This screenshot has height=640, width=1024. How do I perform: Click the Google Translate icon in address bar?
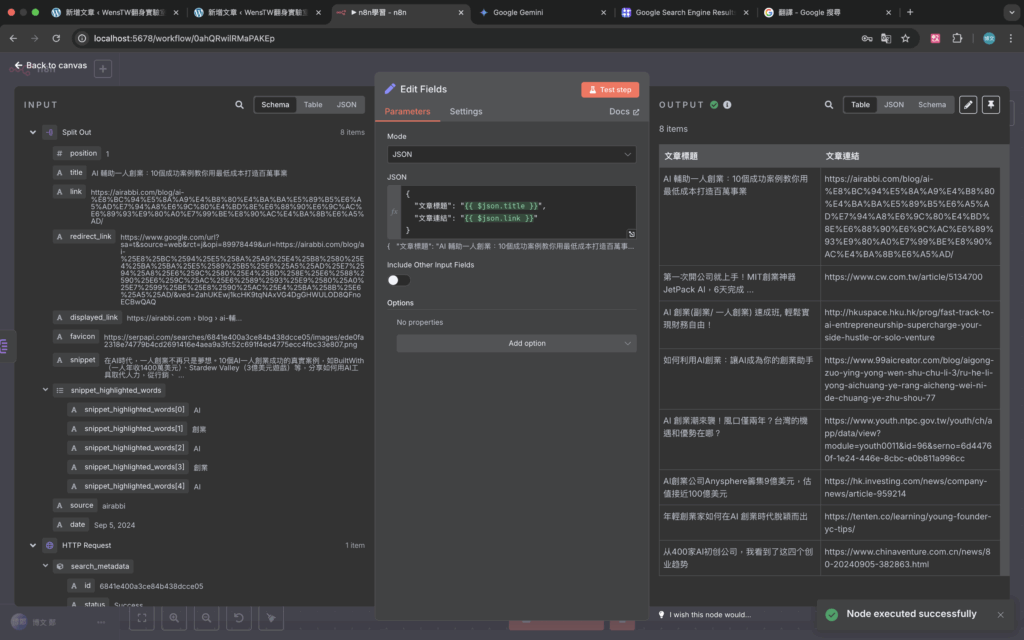coord(886,39)
